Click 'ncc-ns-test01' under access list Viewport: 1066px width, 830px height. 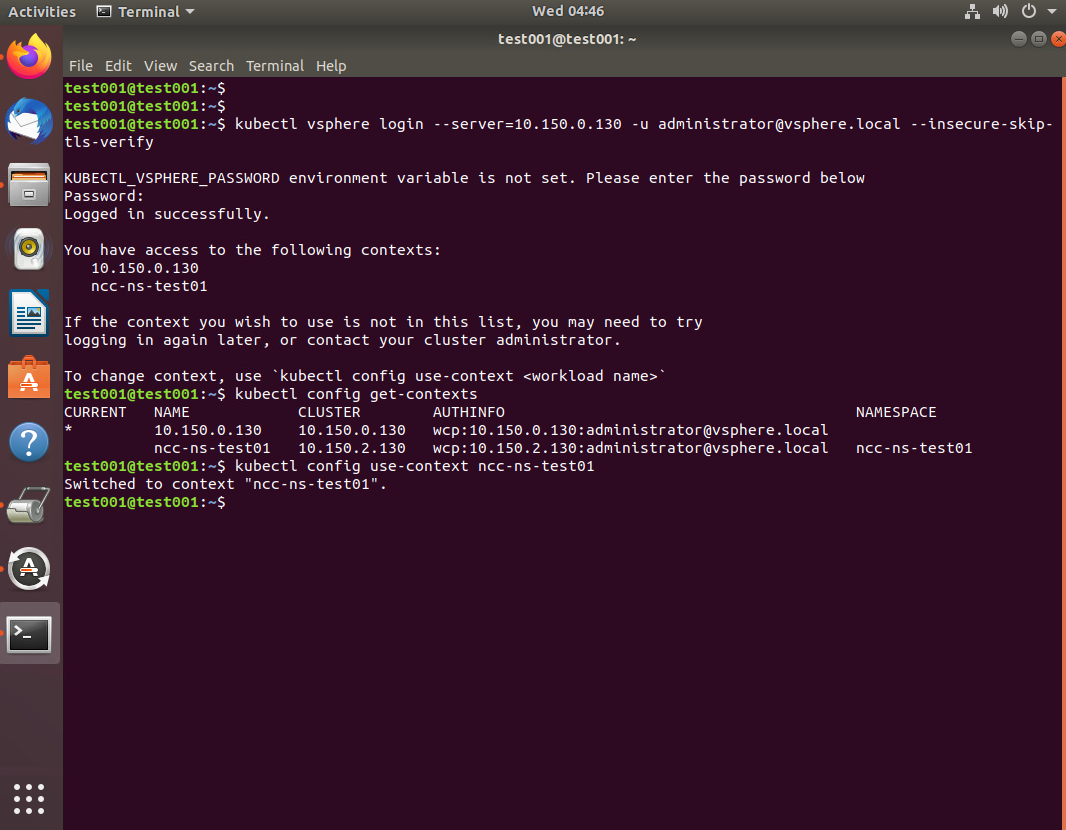tap(149, 286)
